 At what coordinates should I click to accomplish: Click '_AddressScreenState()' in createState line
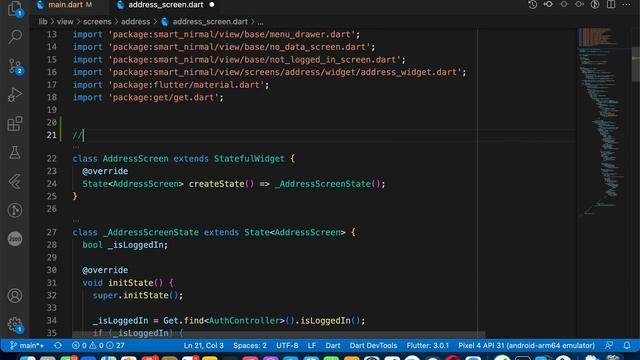(328, 184)
